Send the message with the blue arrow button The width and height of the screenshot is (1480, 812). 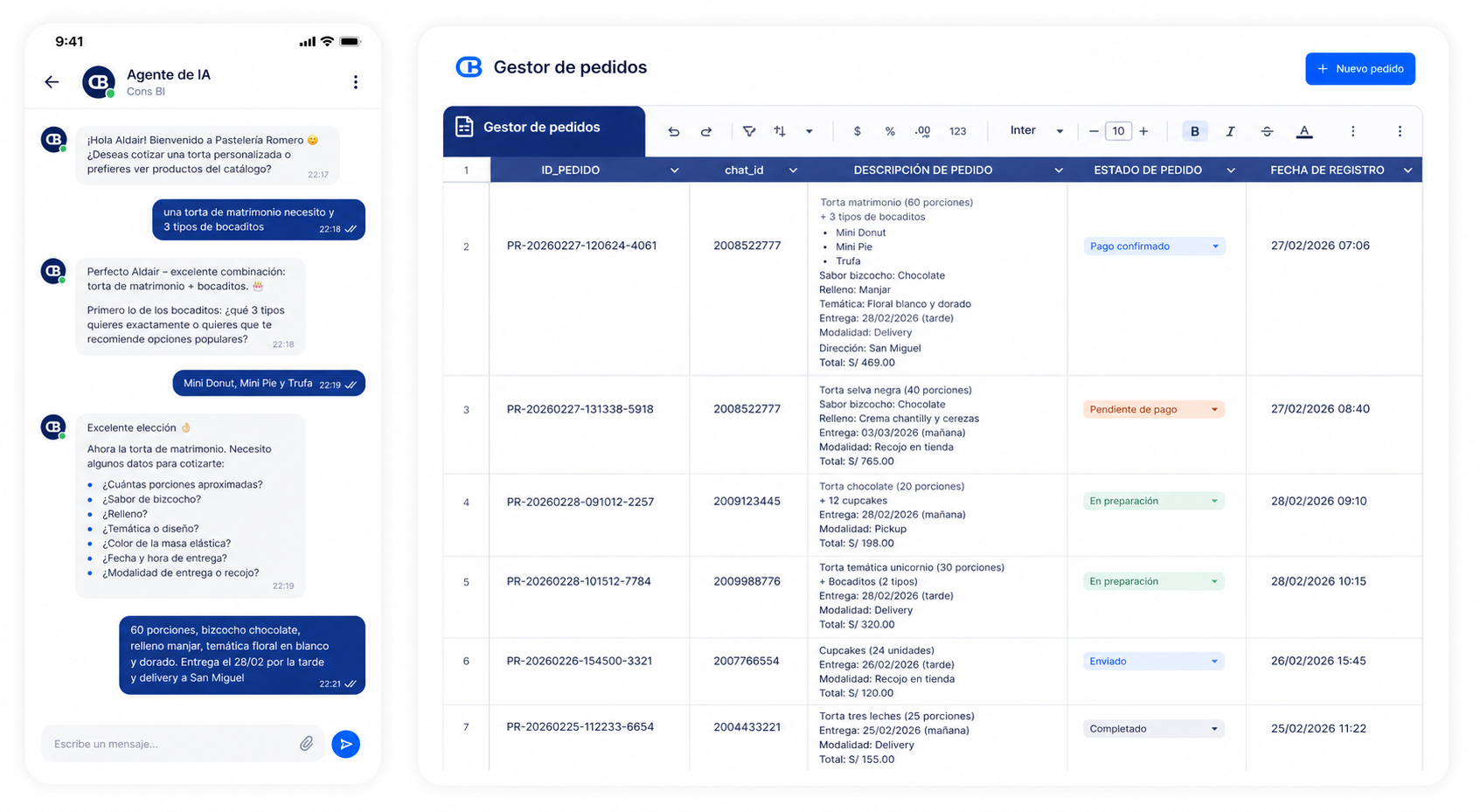click(346, 744)
